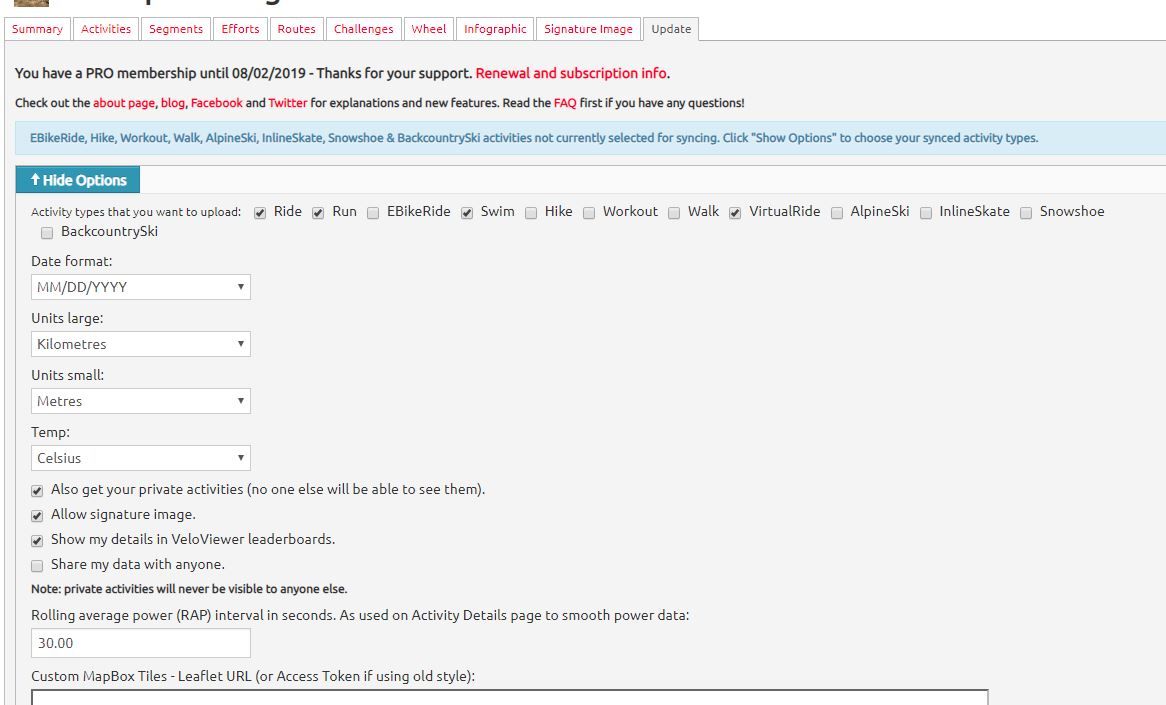This screenshot has width=1166, height=705.
Task: Open the Summary tab
Action: [x=37, y=29]
